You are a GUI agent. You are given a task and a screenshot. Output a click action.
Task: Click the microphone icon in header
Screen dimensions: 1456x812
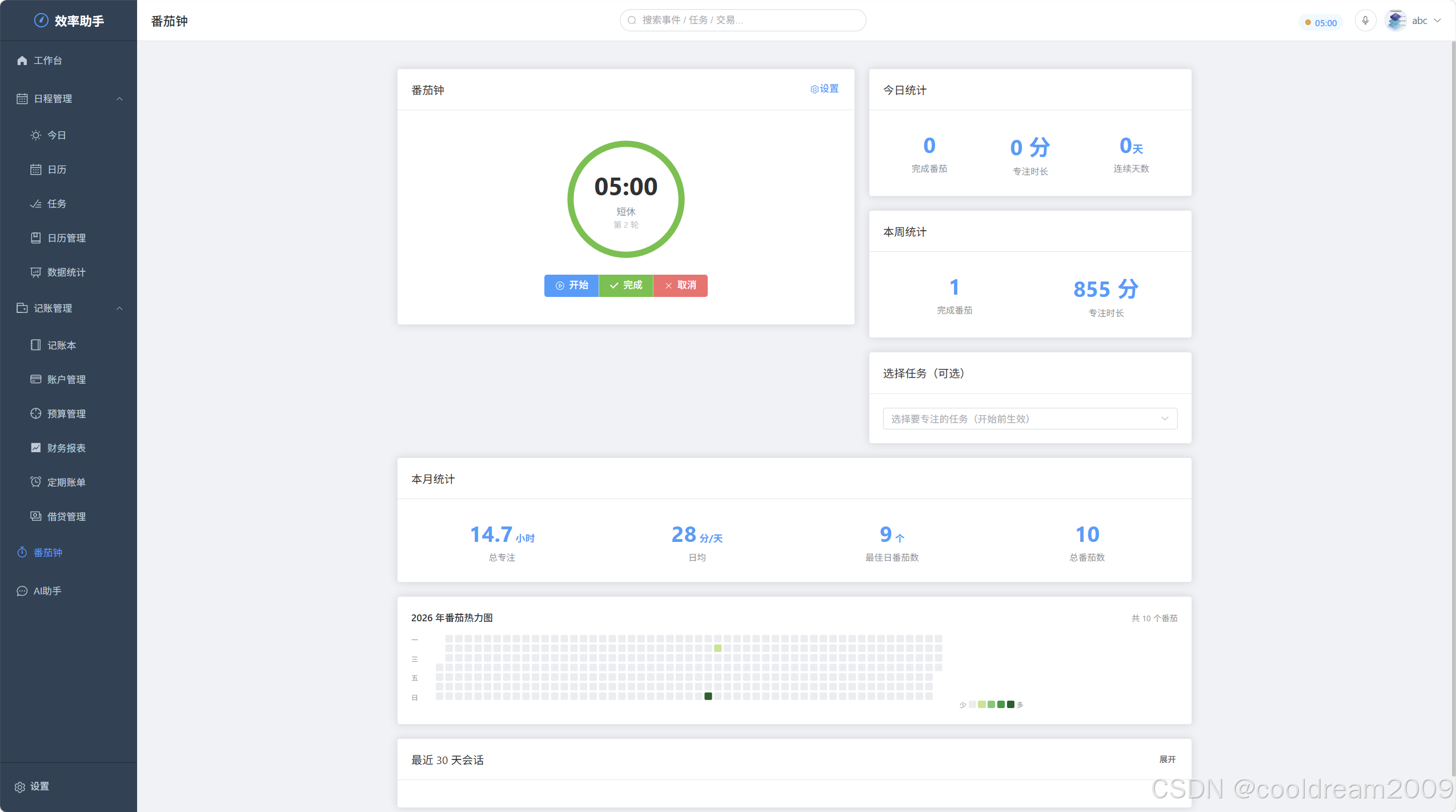1365,21
